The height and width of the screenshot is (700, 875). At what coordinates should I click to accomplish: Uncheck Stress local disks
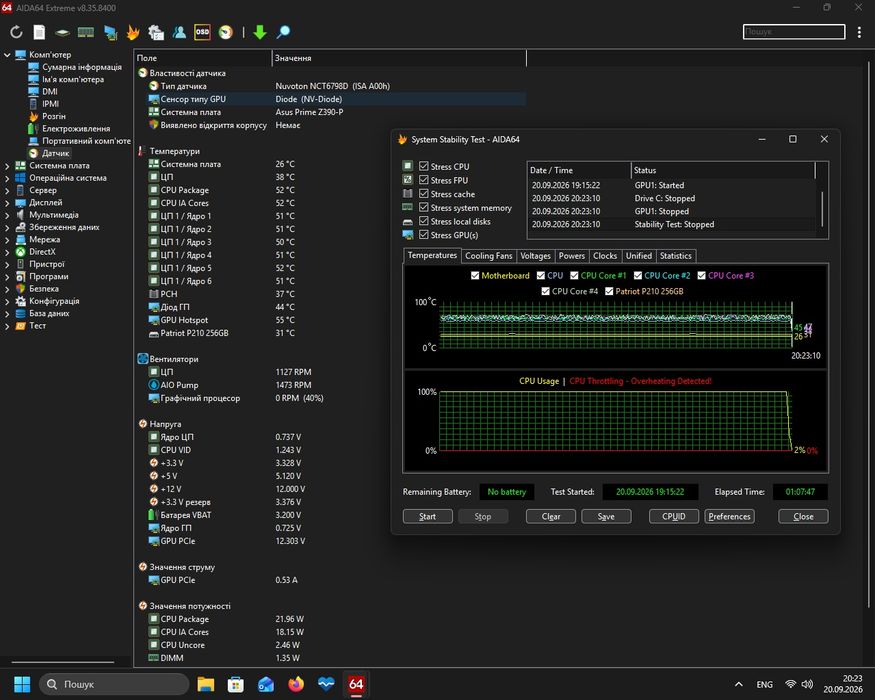pos(424,221)
